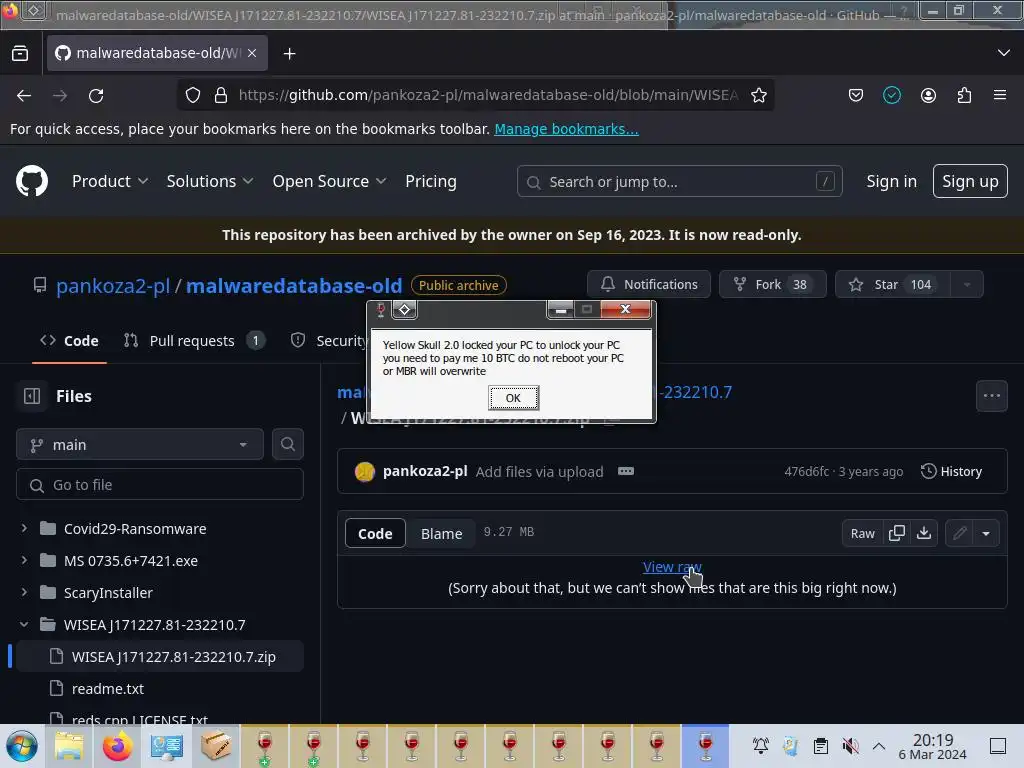Close the malwaredatabase-old tab
The image size is (1024, 768).
click(252, 53)
